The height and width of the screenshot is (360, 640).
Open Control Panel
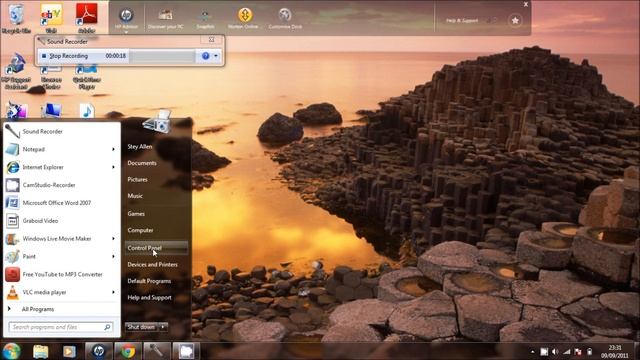(156, 248)
